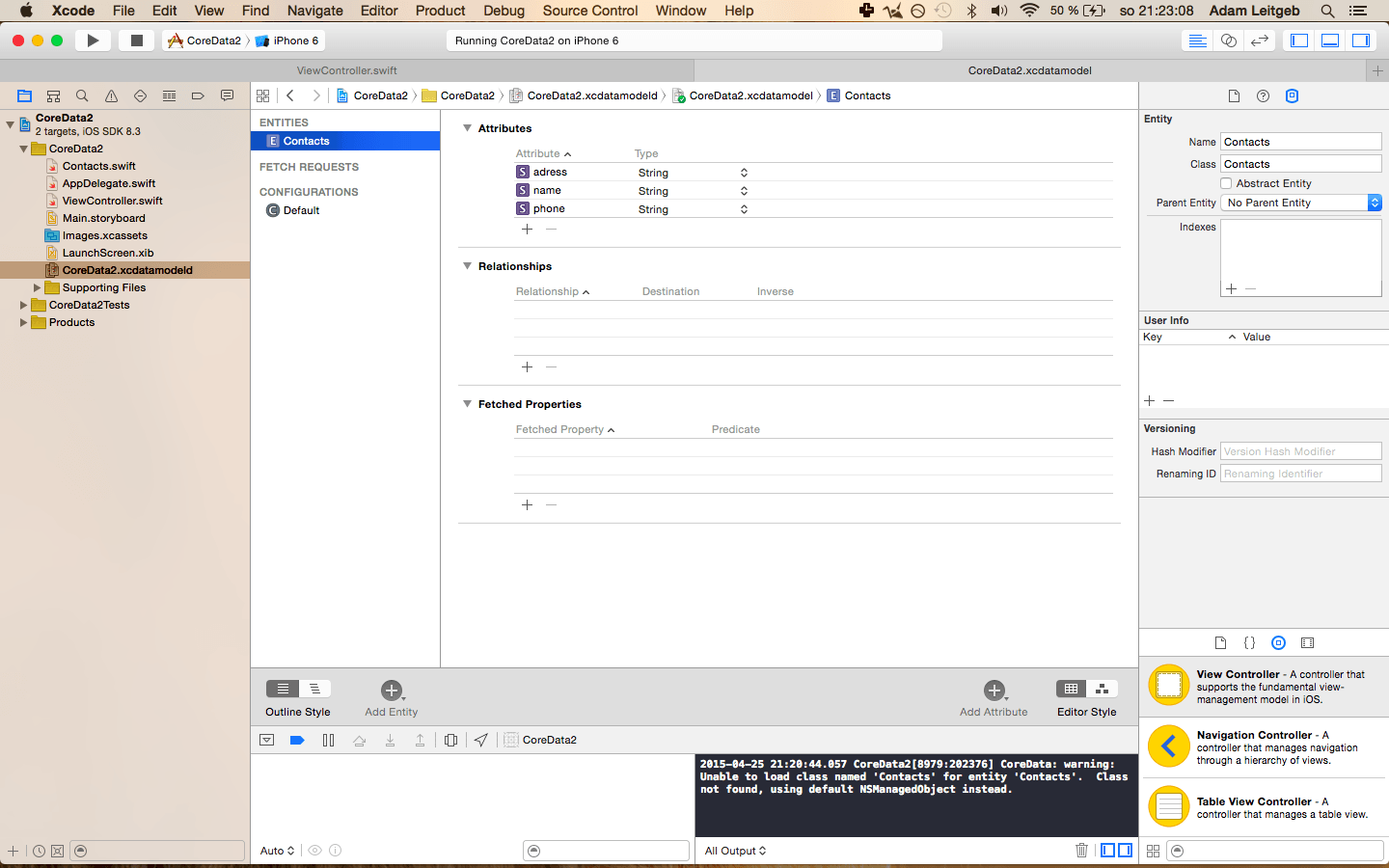Open the Symbol navigator
1389x868 pixels.
[x=53, y=95]
